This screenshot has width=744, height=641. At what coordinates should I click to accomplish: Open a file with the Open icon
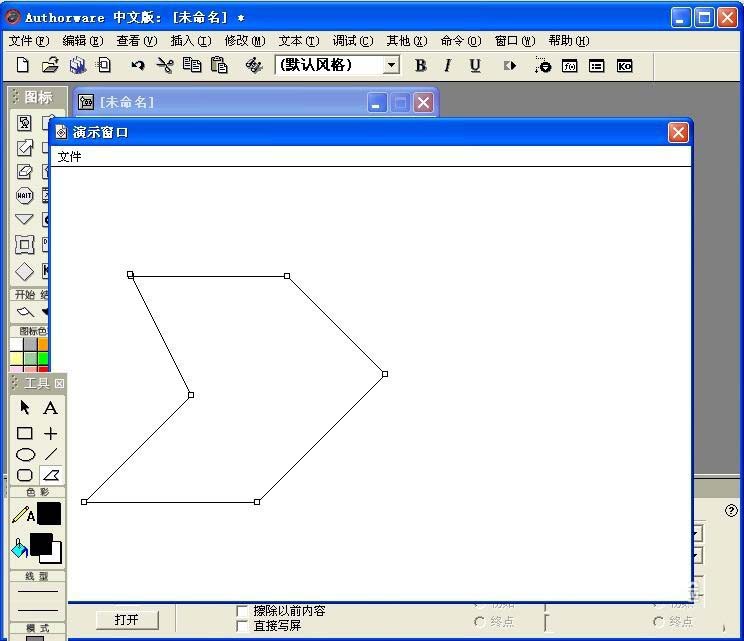tap(50, 65)
